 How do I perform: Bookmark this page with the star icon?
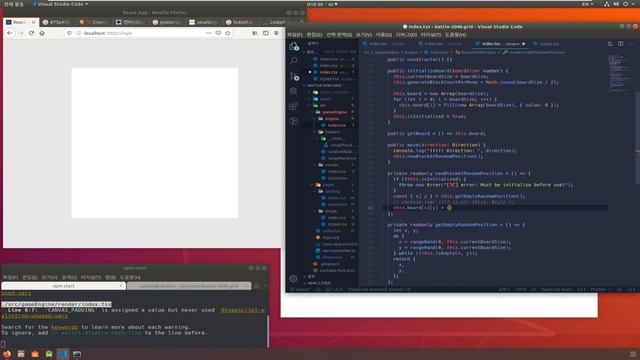click(x=228, y=33)
